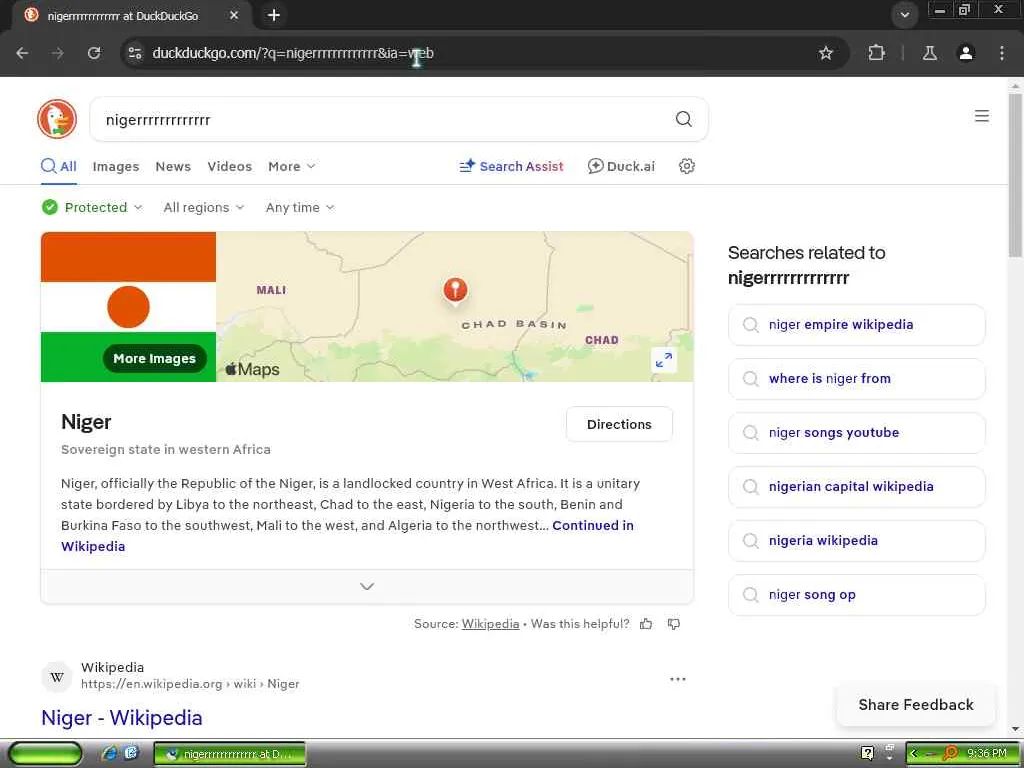This screenshot has width=1024, height=768.
Task: Search related: niger empire wikipedia
Action: (x=856, y=325)
